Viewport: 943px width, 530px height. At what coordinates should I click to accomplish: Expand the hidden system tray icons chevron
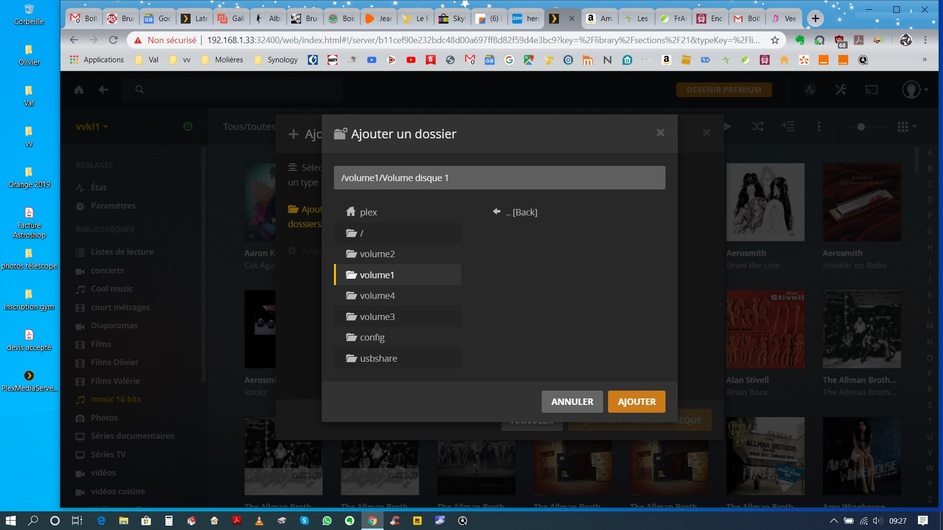click(834, 521)
